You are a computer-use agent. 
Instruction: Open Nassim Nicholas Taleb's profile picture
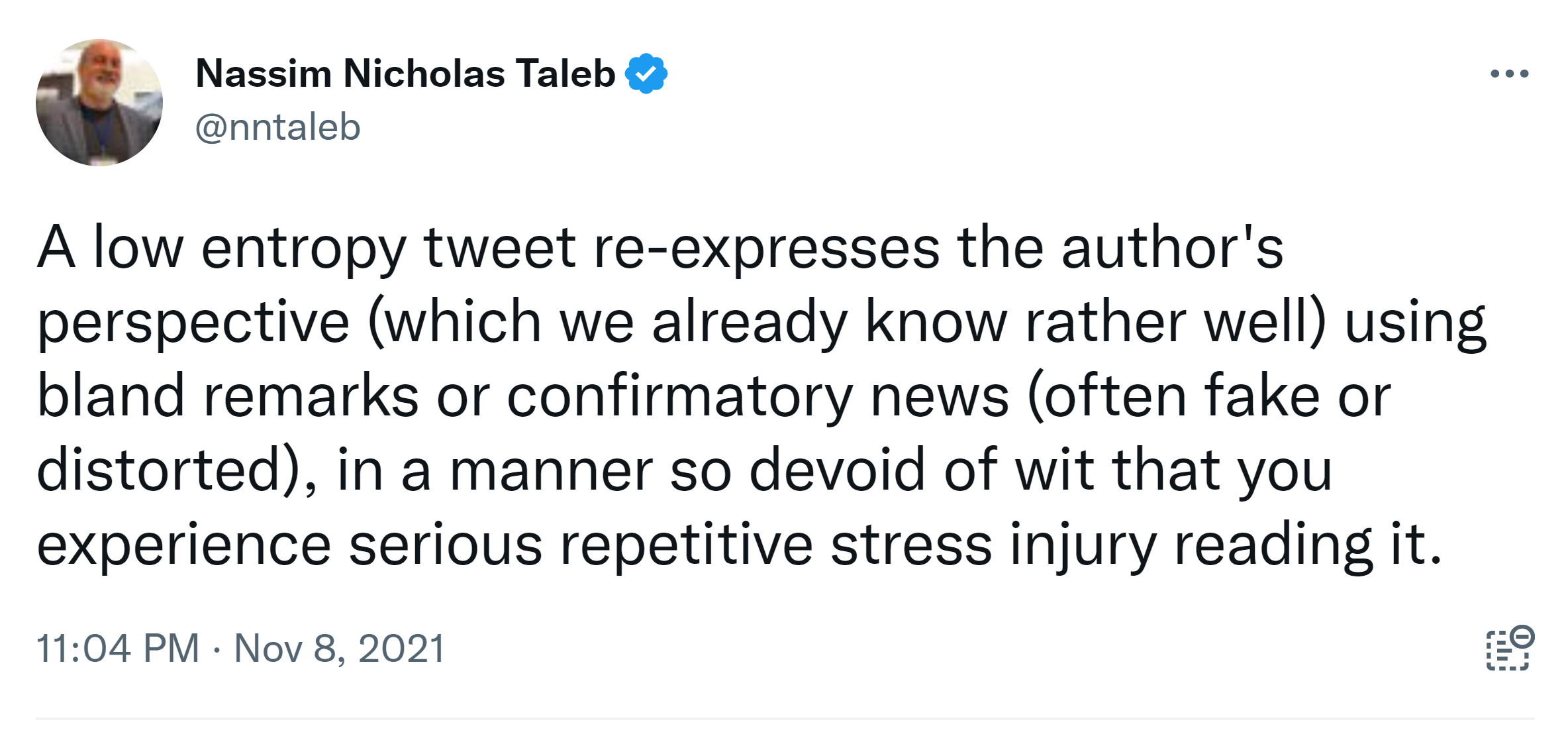click(x=99, y=103)
